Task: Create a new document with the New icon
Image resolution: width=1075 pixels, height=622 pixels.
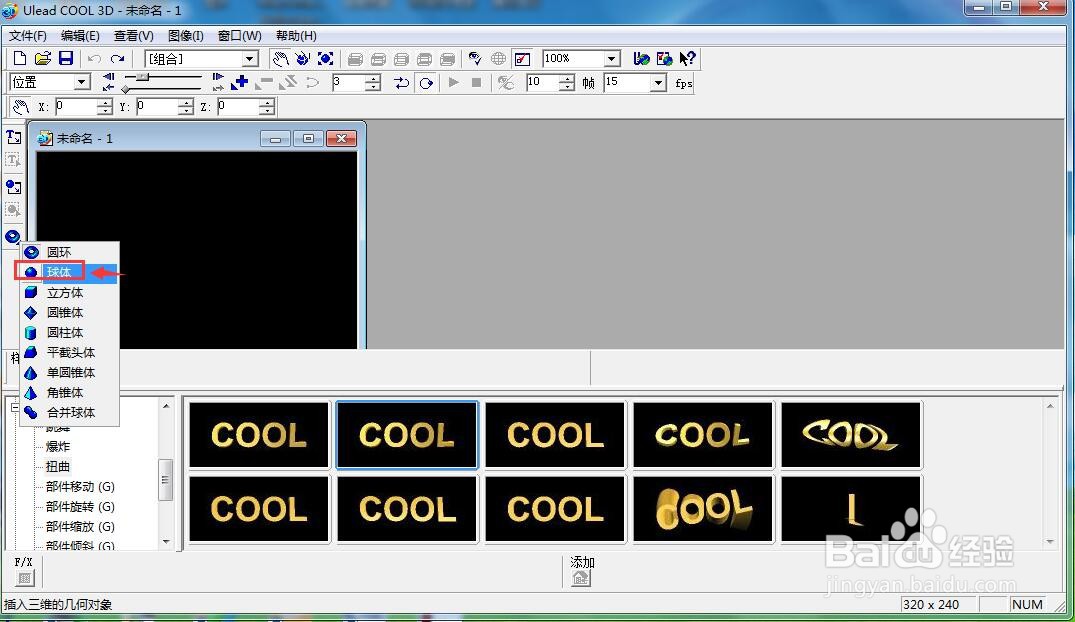Action: click(x=20, y=59)
